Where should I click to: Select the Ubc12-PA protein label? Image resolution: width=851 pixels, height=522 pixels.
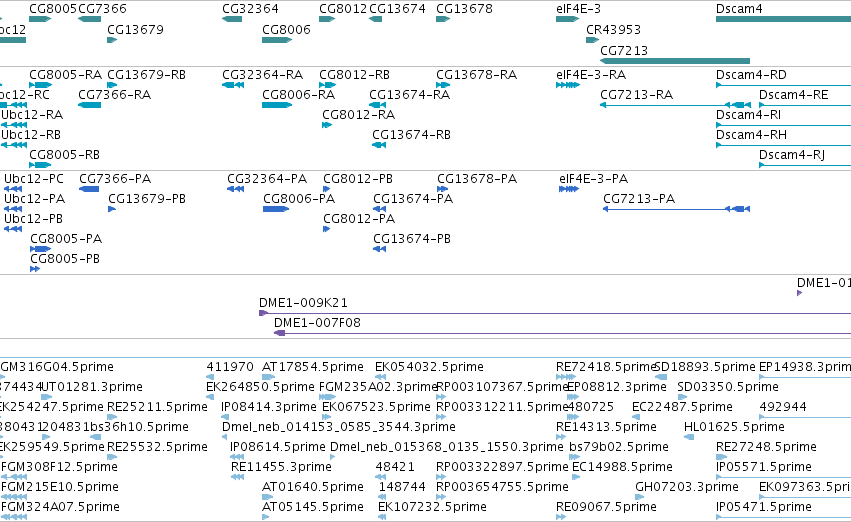click(35, 199)
